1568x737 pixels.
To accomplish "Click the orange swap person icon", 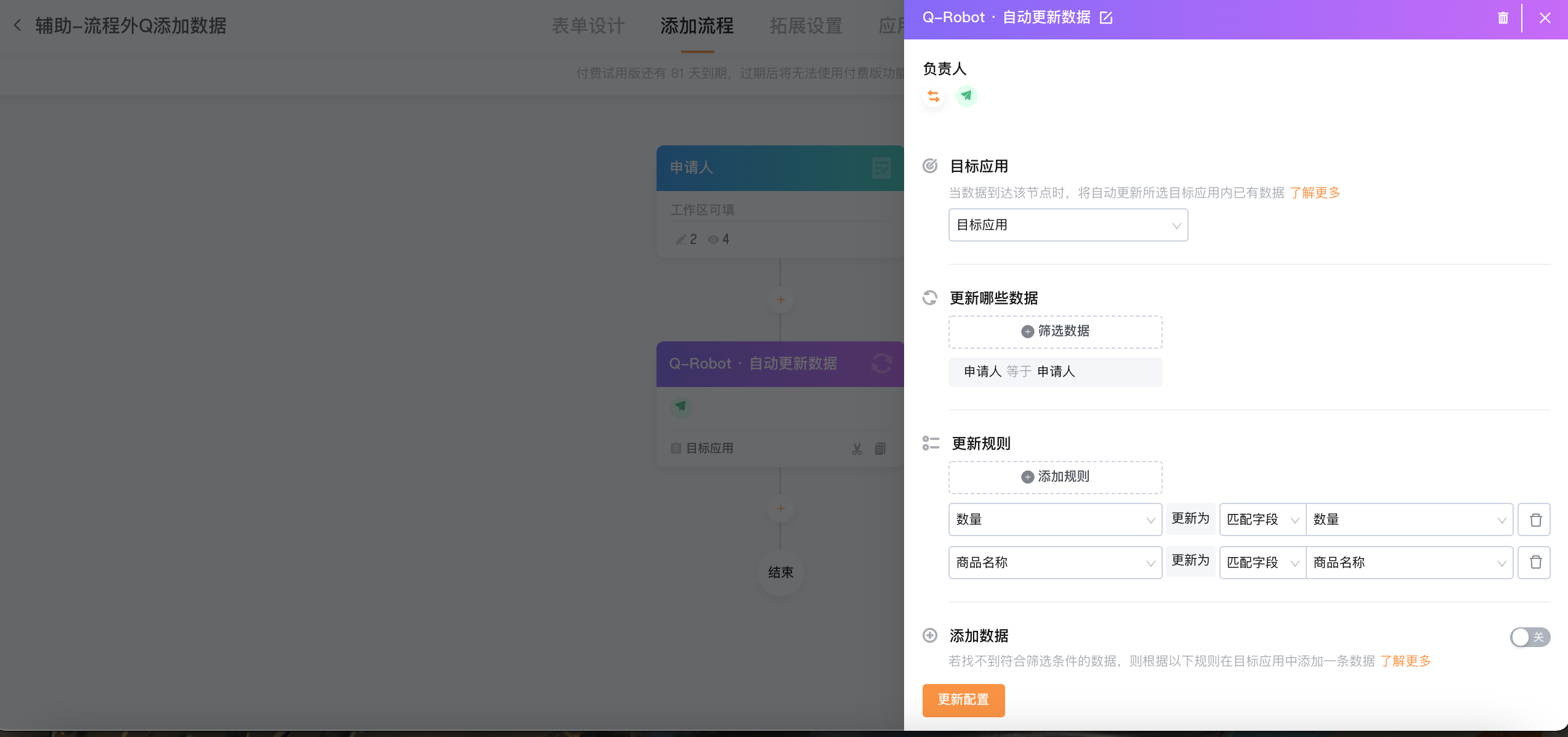I will click(x=934, y=96).
